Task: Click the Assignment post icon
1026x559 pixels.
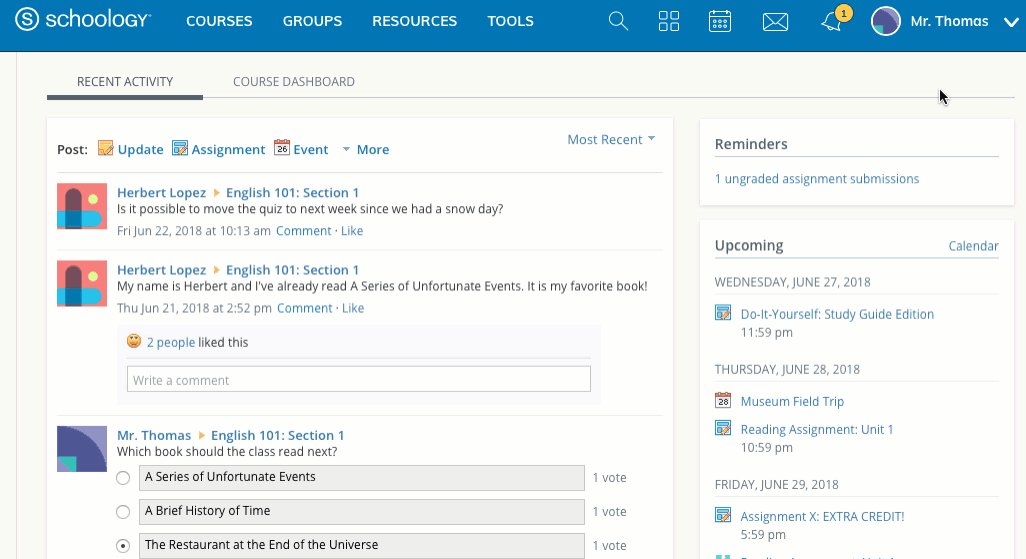Action: pyautogui.click(x=179, y=148)
